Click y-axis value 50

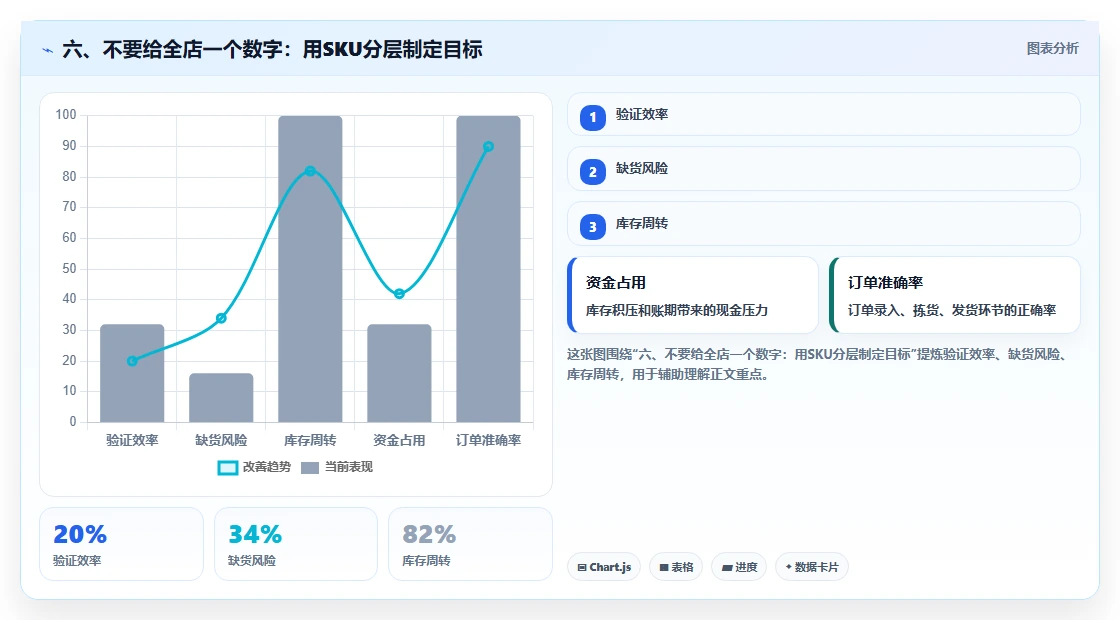[69, 269]
